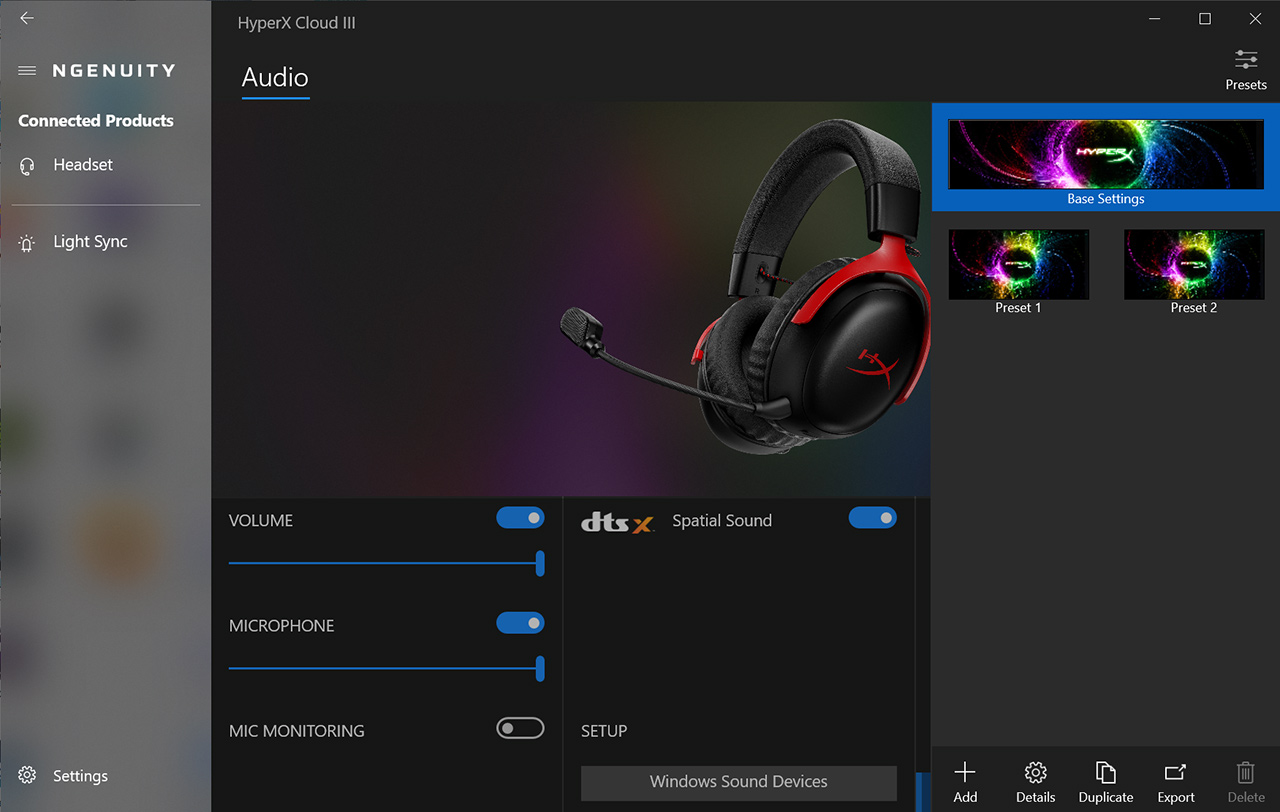The height and width of the screenshot is (812, 1280).
Task: Select the Audio tab
Action: [275, 78]
